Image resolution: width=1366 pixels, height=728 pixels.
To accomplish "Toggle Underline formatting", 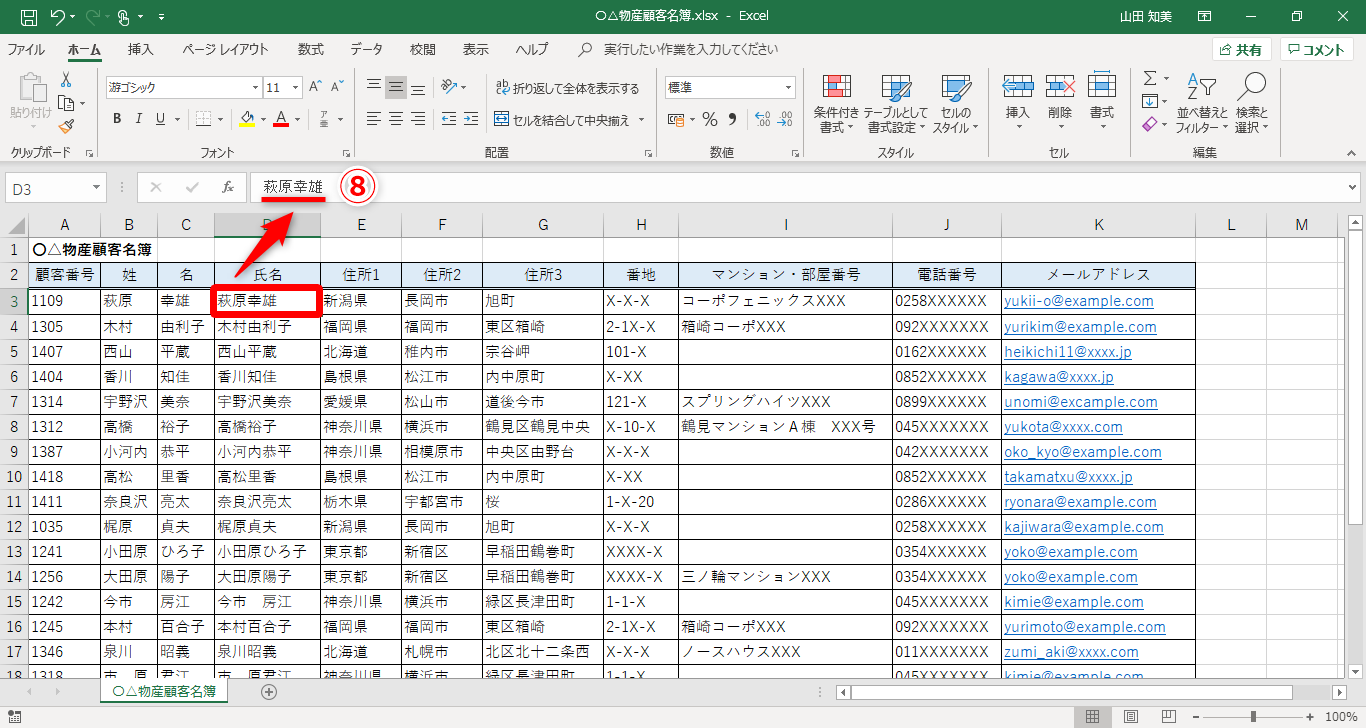I will pos(161,119).
